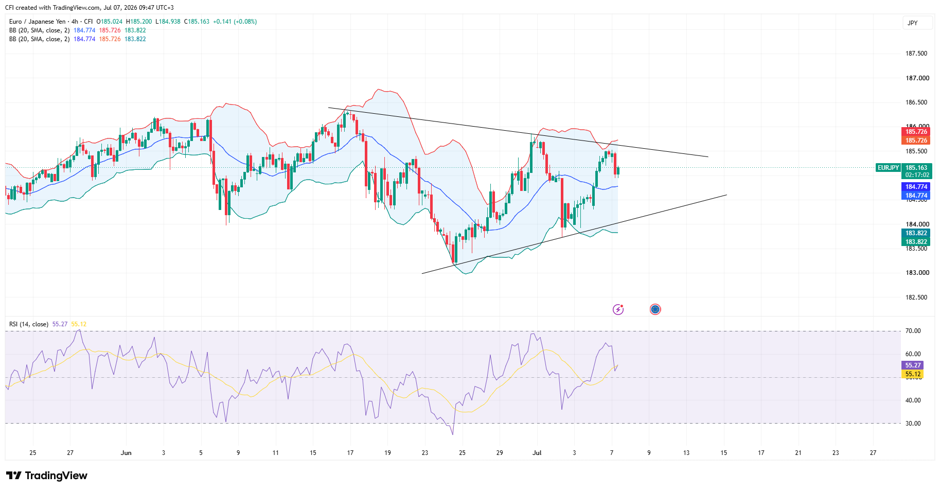Select the Euro / Japanese Yen symbol title

point(39,22)
